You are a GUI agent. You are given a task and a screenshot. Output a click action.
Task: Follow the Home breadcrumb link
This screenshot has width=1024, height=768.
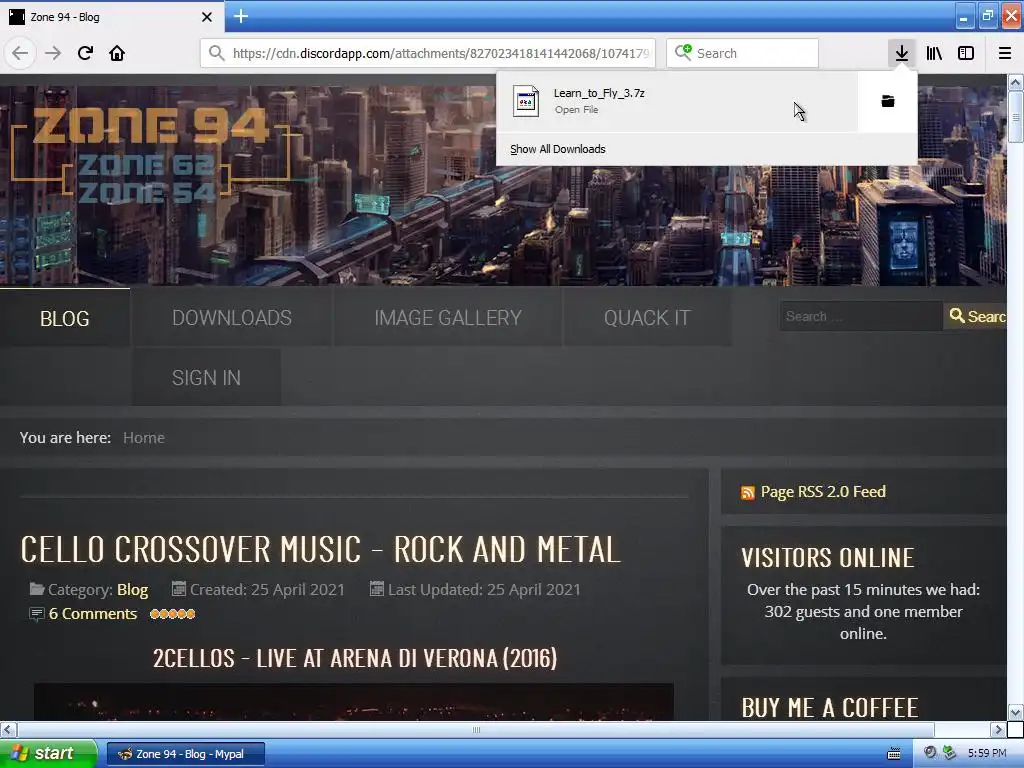(x=144, y=438)
